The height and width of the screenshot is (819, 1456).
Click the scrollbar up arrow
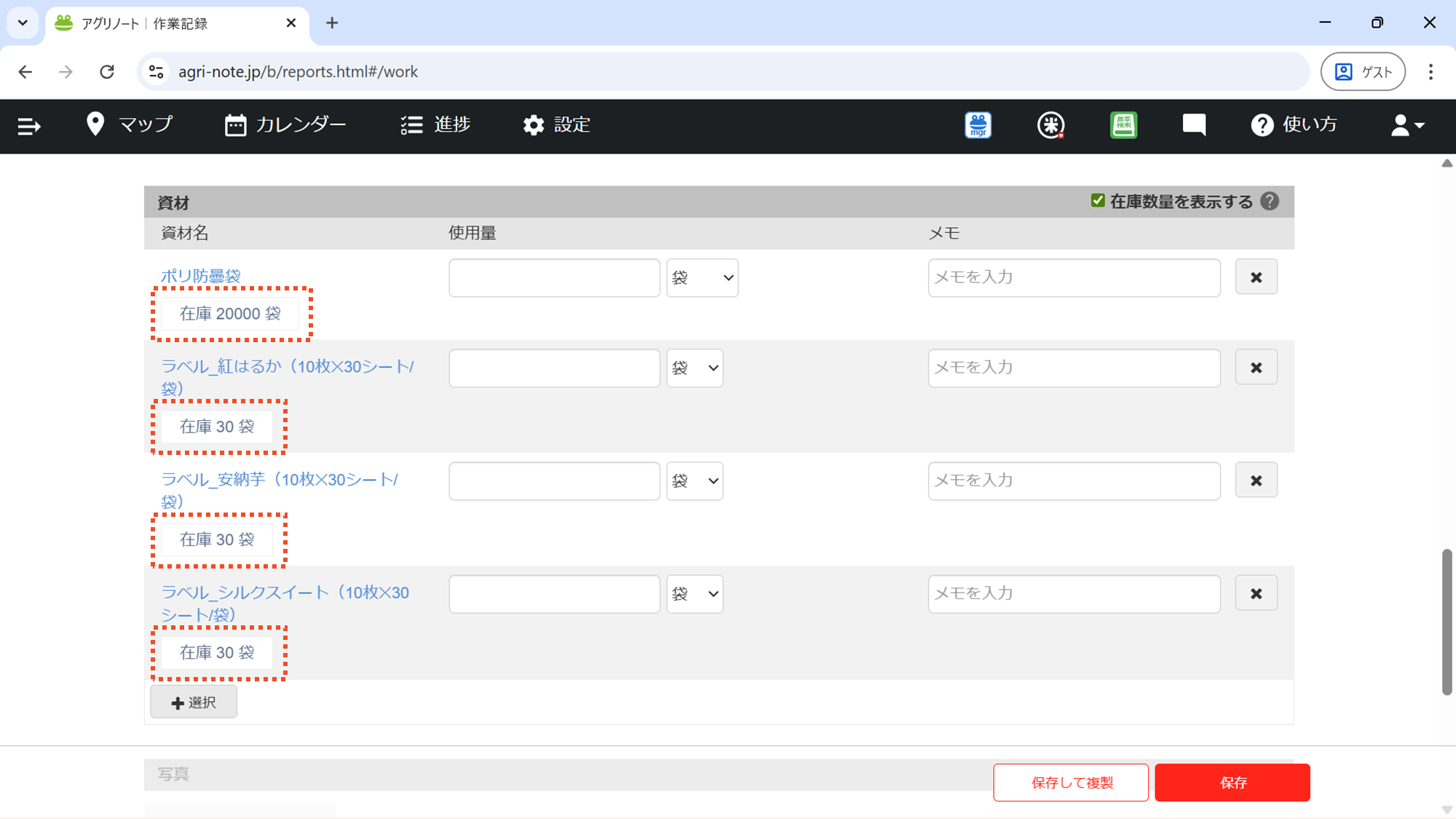pyautogui.click(x=1447, y=163)
